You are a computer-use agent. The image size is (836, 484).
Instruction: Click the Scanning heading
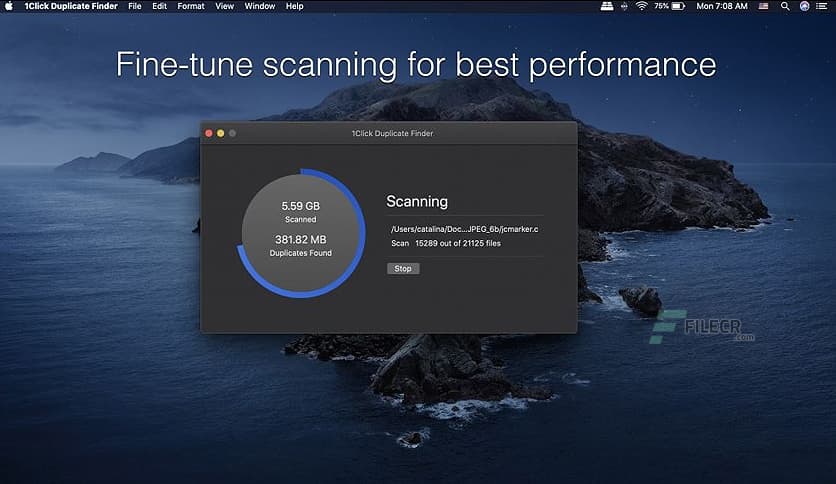(x=417, y=201)
